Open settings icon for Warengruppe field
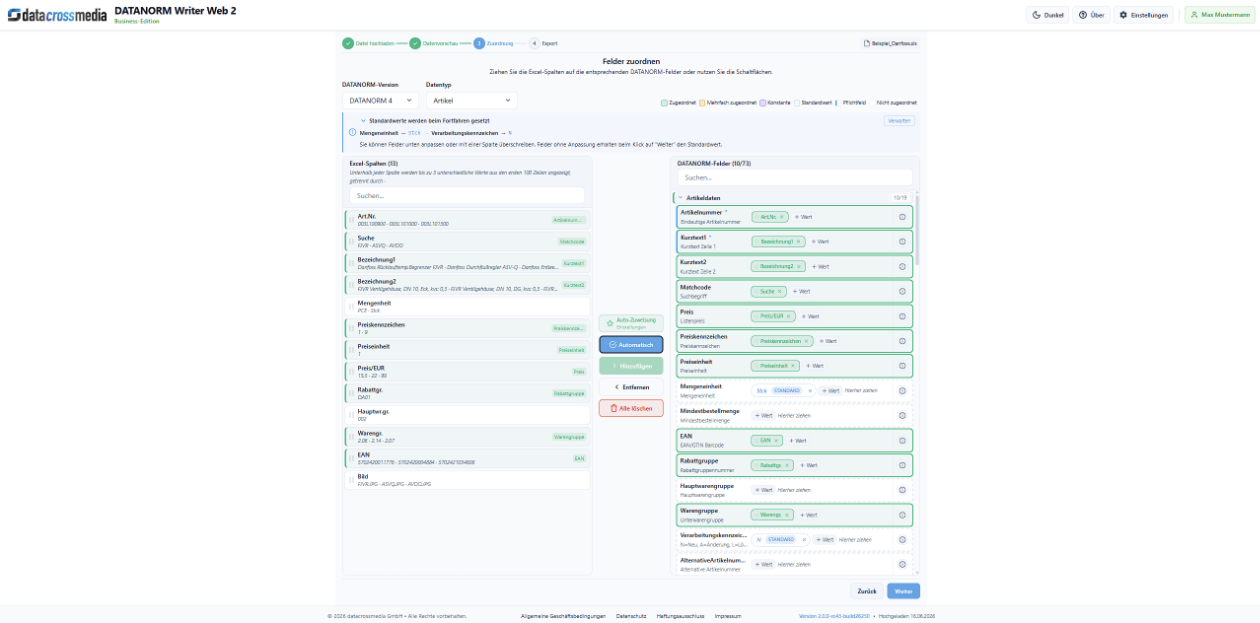The height and width of the screenshot is (623, 1260). pyautogui.click(x=902, y=515)
